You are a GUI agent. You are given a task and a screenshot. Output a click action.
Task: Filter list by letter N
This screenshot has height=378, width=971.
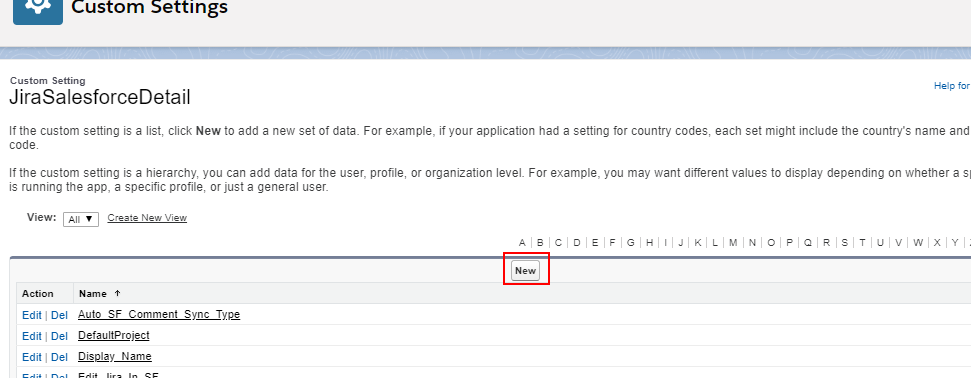(x=752, y=242)
